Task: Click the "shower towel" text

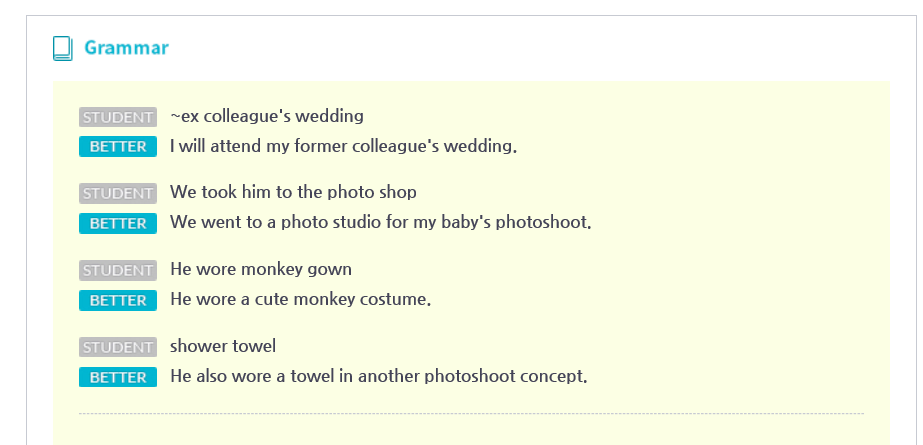Action: click(x=223, y=346)
